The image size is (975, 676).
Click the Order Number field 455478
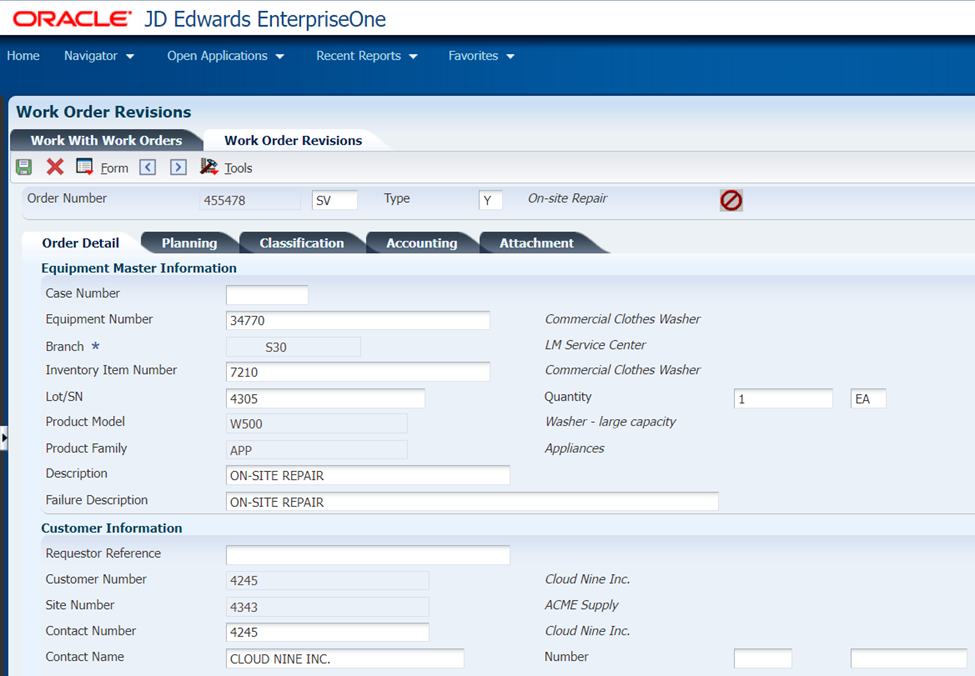pyautogui.click(x=250, y=200)
